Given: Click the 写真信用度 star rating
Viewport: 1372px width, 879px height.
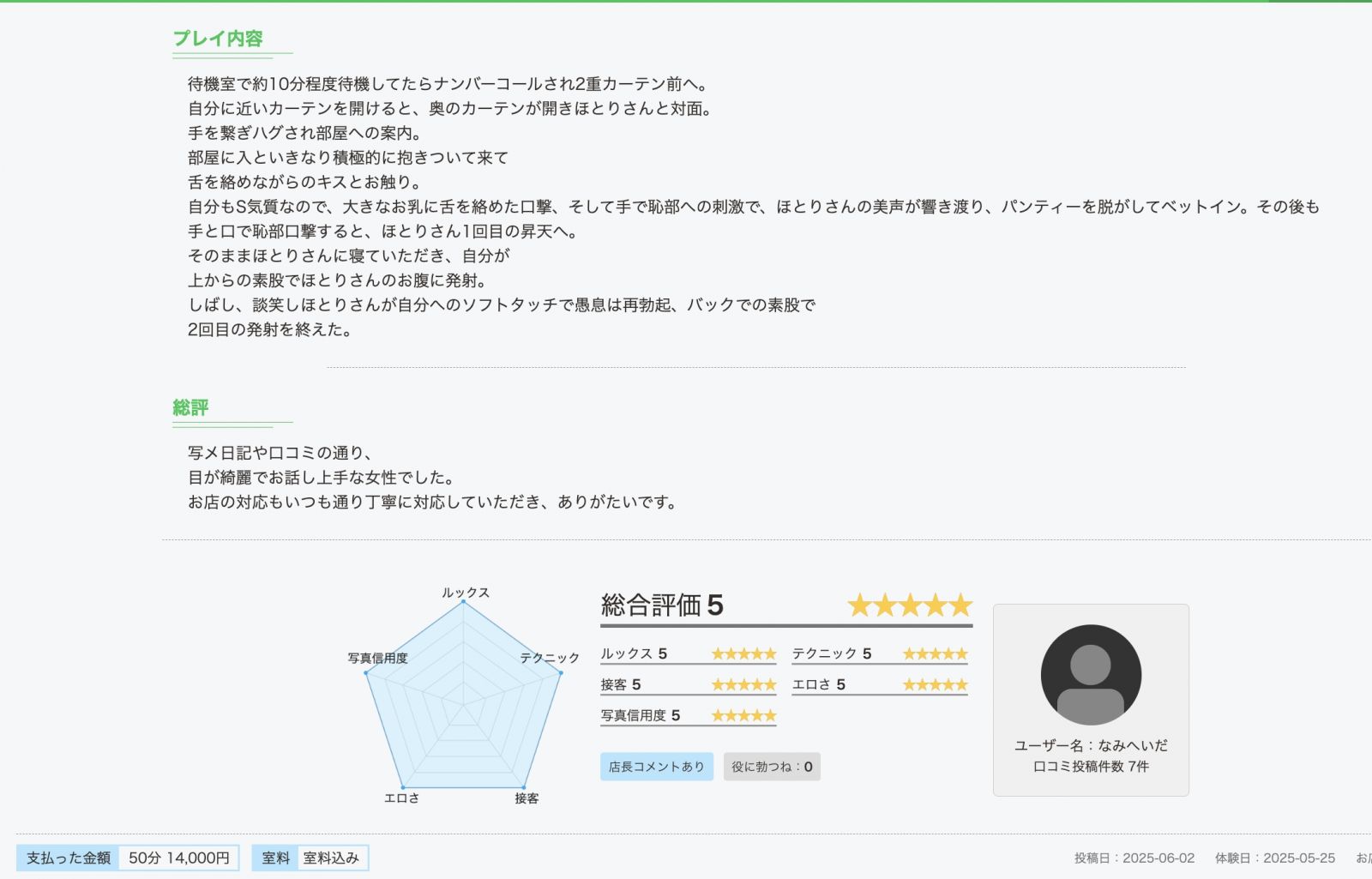Looking at the screenshot, I should coord(743,716).
